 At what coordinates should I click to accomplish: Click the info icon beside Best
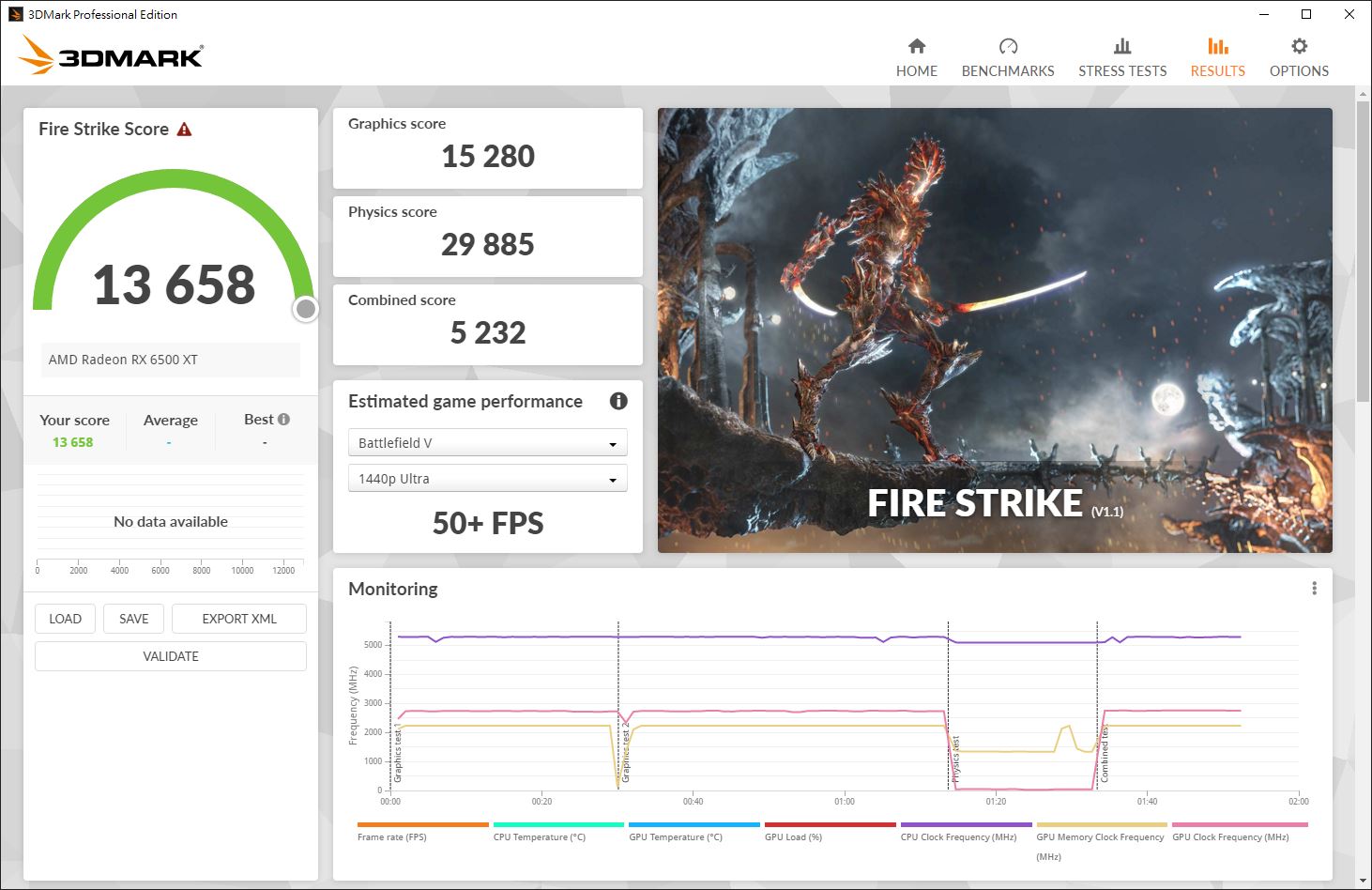[x=283, y=420]
